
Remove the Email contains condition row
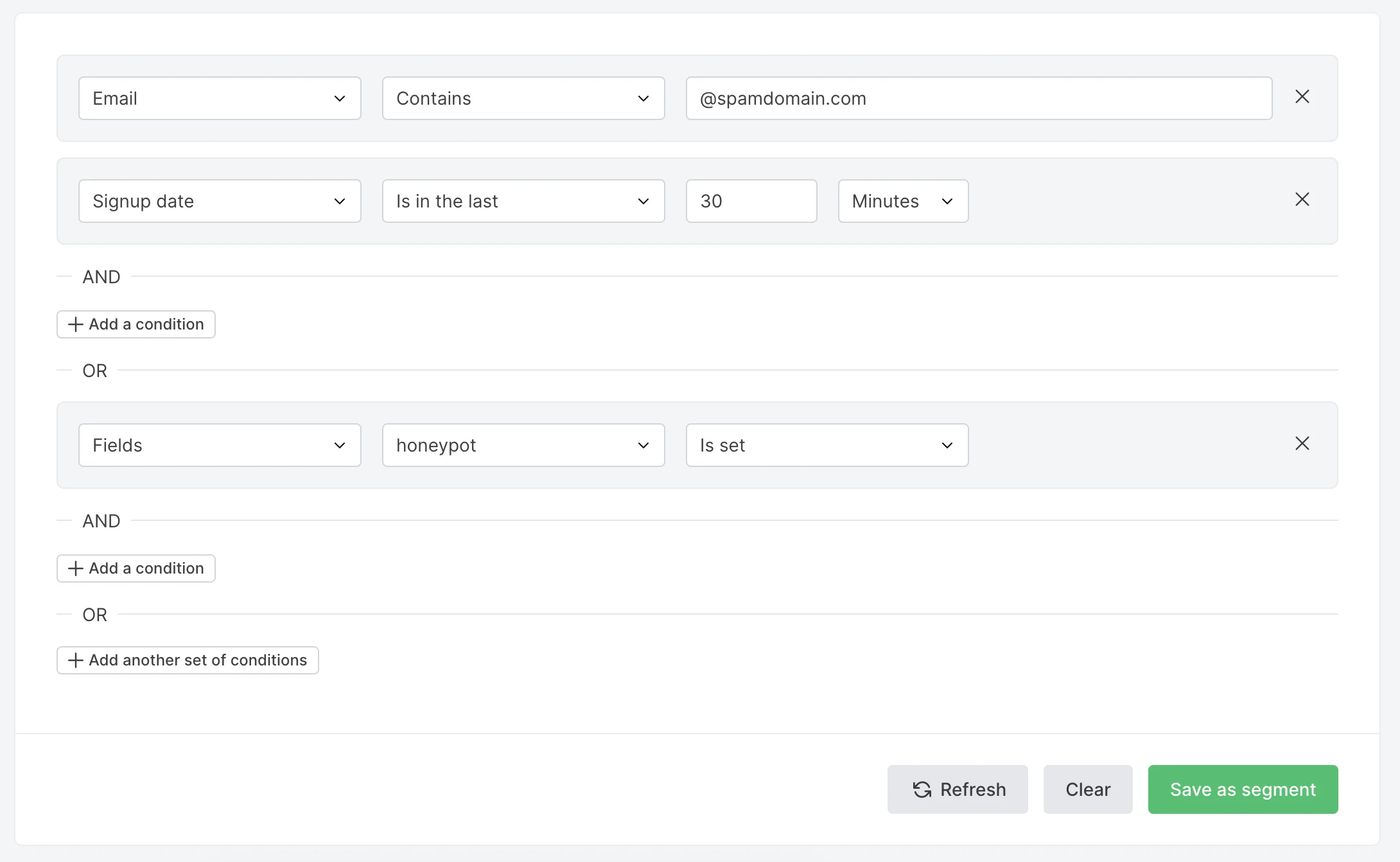coord(1302,97)
